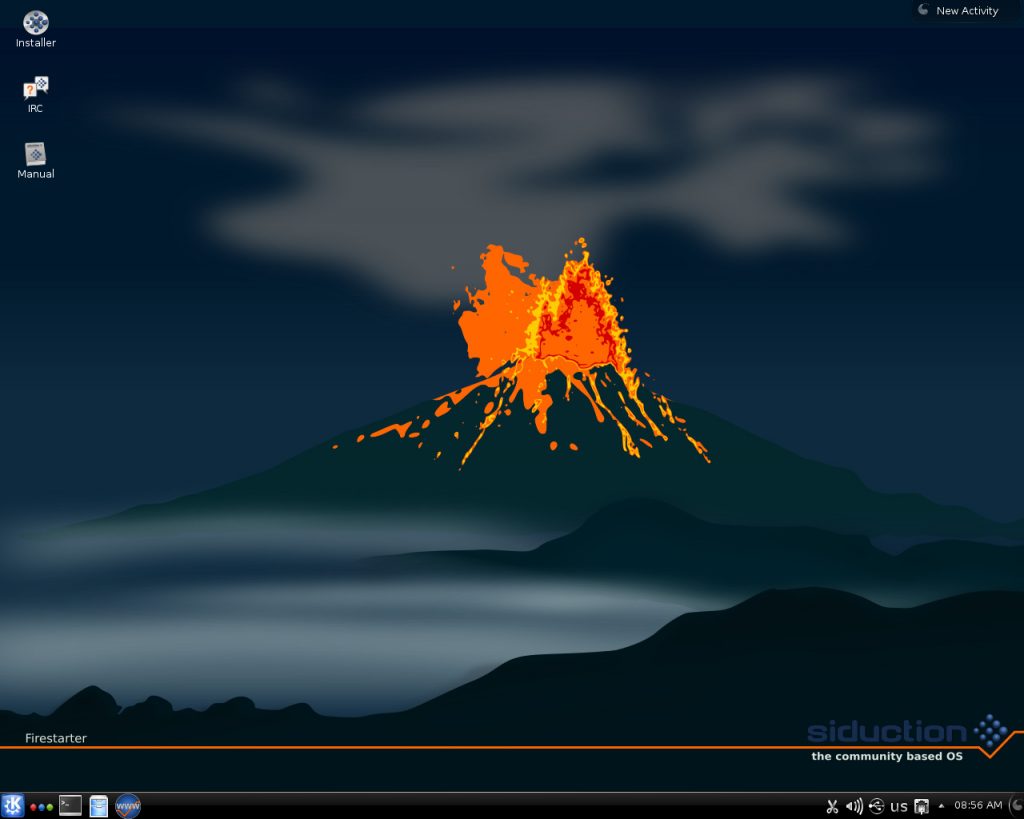Open the KDE application launcher menu
Image resolution: width=1024 pixels, height=819 pixels.
pos(12,806)
